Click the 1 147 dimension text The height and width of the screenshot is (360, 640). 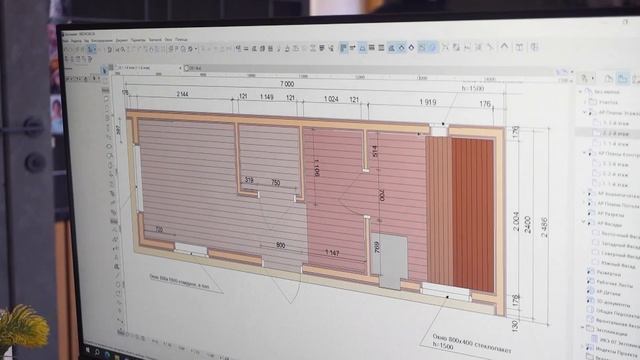(x=332, y=253)
